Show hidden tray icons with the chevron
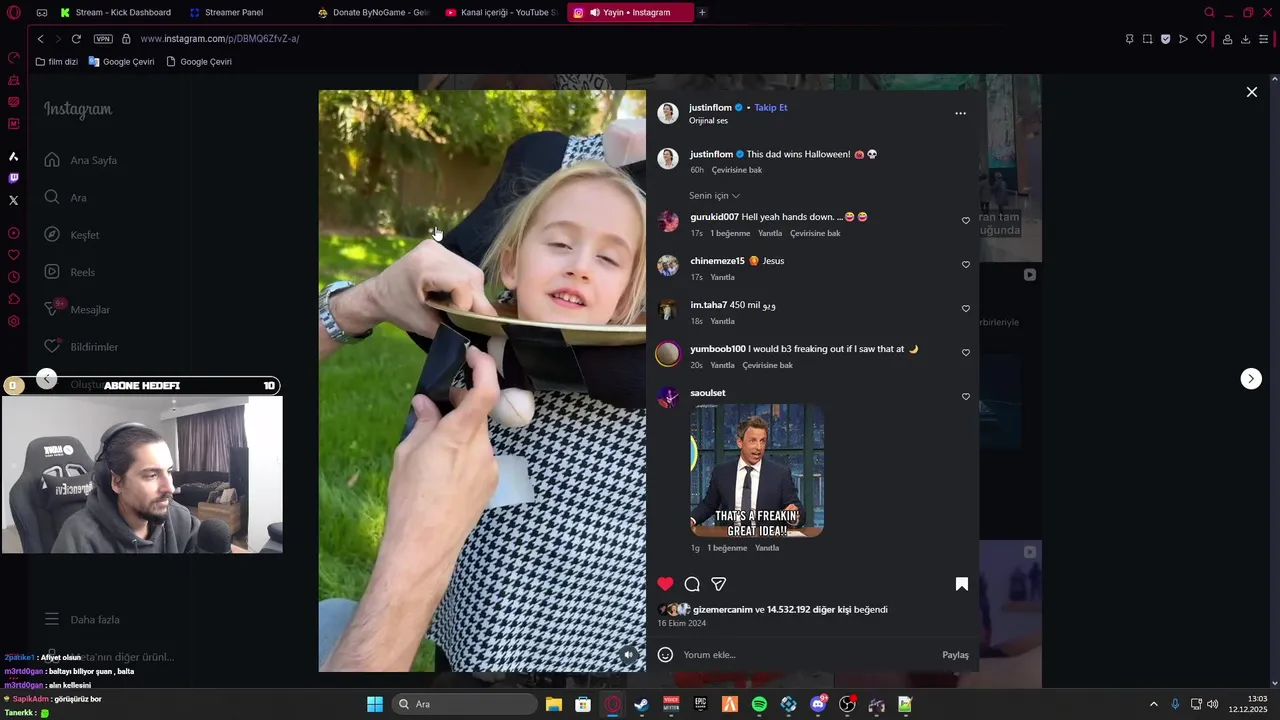This screenshot has height=720, width=1280. coord(1153,705)
